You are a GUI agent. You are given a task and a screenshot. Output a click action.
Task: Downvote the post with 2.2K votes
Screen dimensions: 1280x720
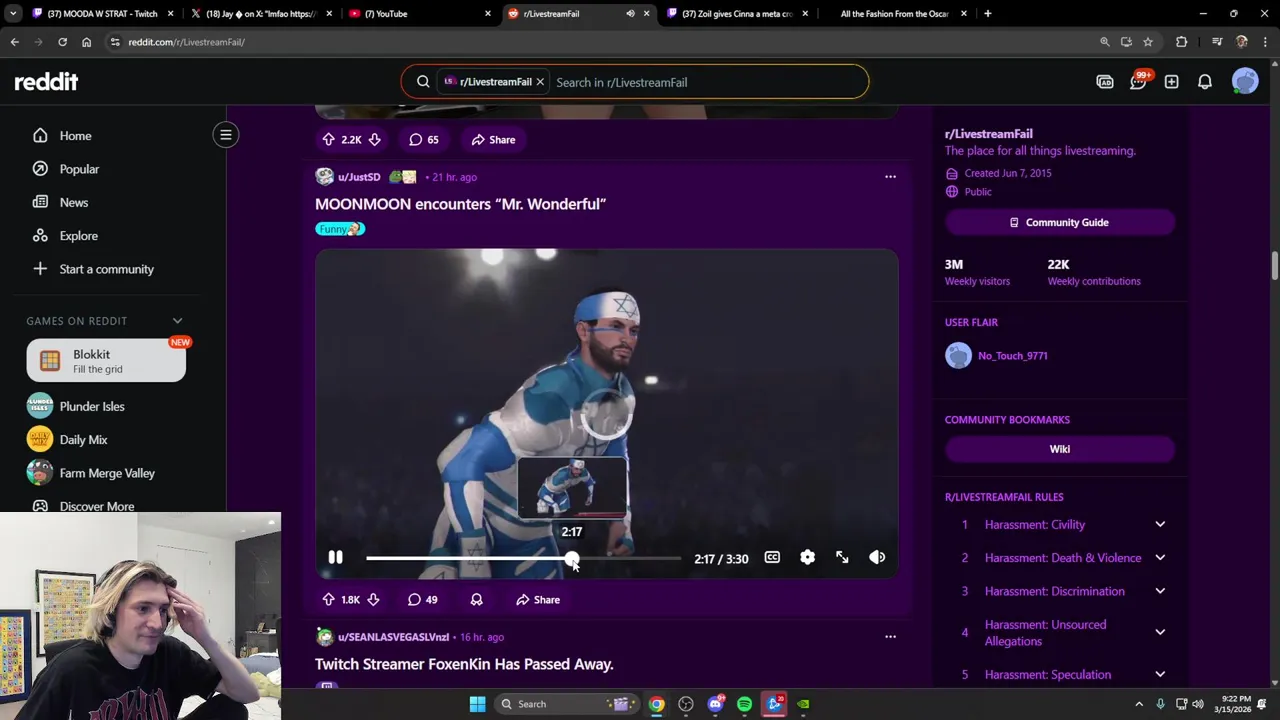(x=374, y=140)
